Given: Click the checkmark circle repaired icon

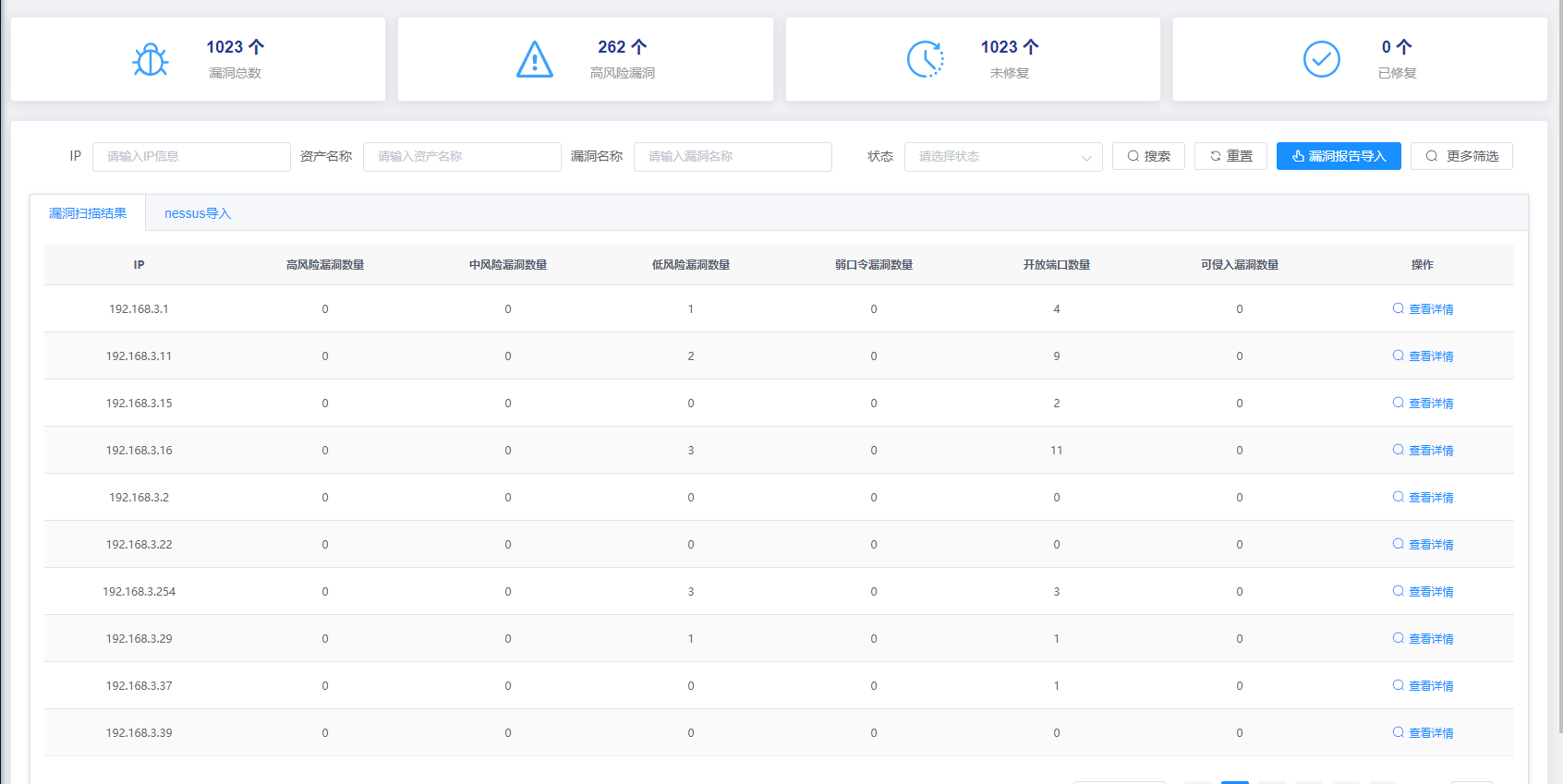Looking at the screenshot, I should [x=1322, y=59].
